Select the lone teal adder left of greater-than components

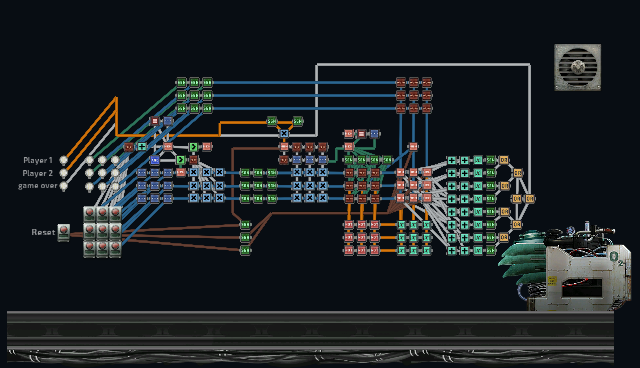pyautogui.click(x=142, y=146)
